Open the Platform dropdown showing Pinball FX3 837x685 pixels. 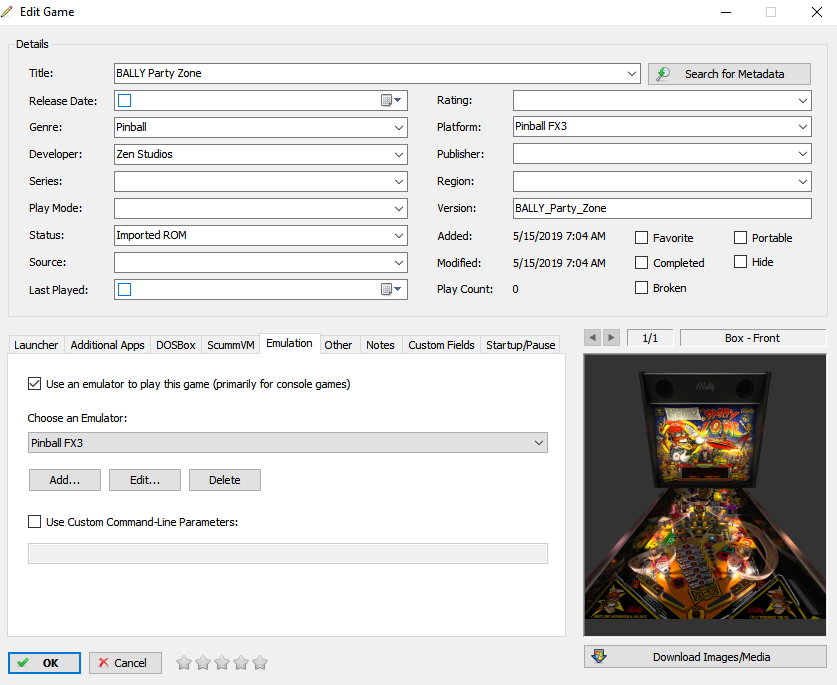tap(803, 127)
